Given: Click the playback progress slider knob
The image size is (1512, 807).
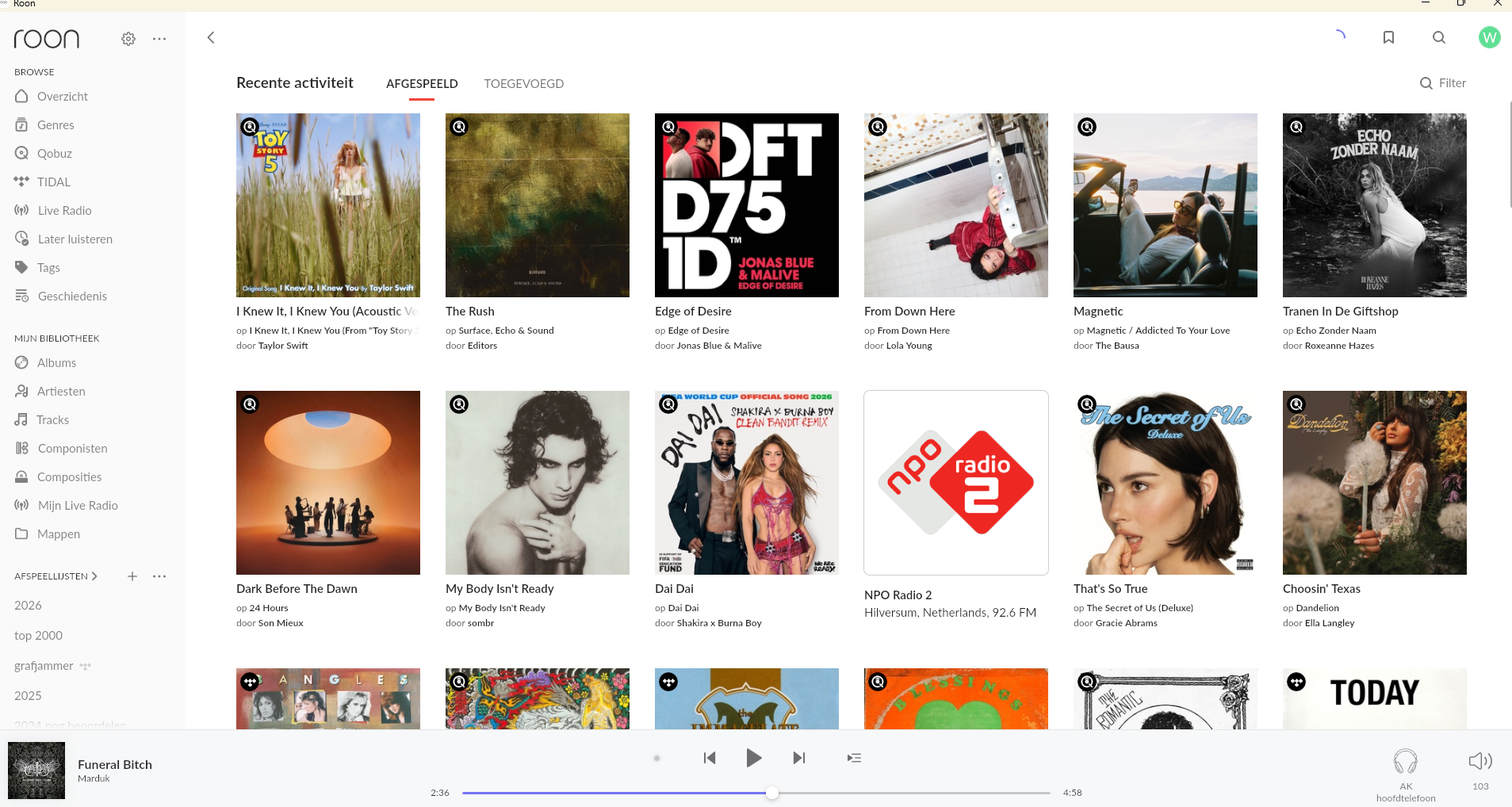Looking at the screenshot, I should 772,793.
